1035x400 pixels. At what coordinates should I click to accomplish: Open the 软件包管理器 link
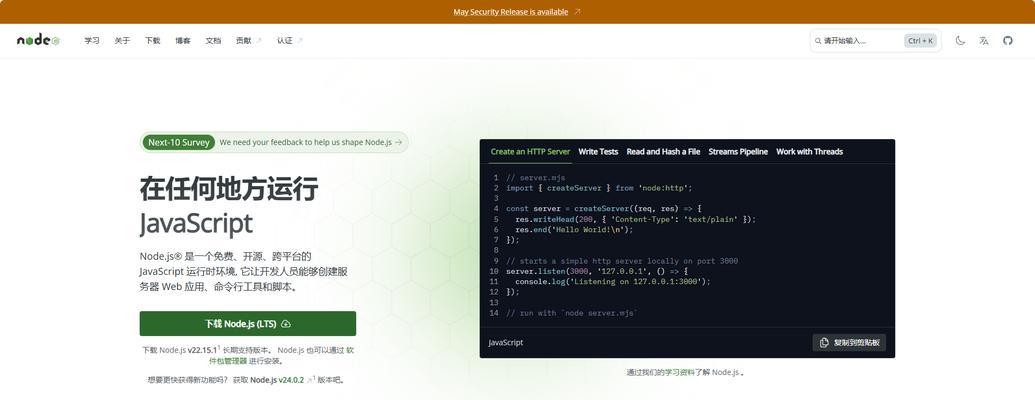pyautogui.click(x=282, y=355)
